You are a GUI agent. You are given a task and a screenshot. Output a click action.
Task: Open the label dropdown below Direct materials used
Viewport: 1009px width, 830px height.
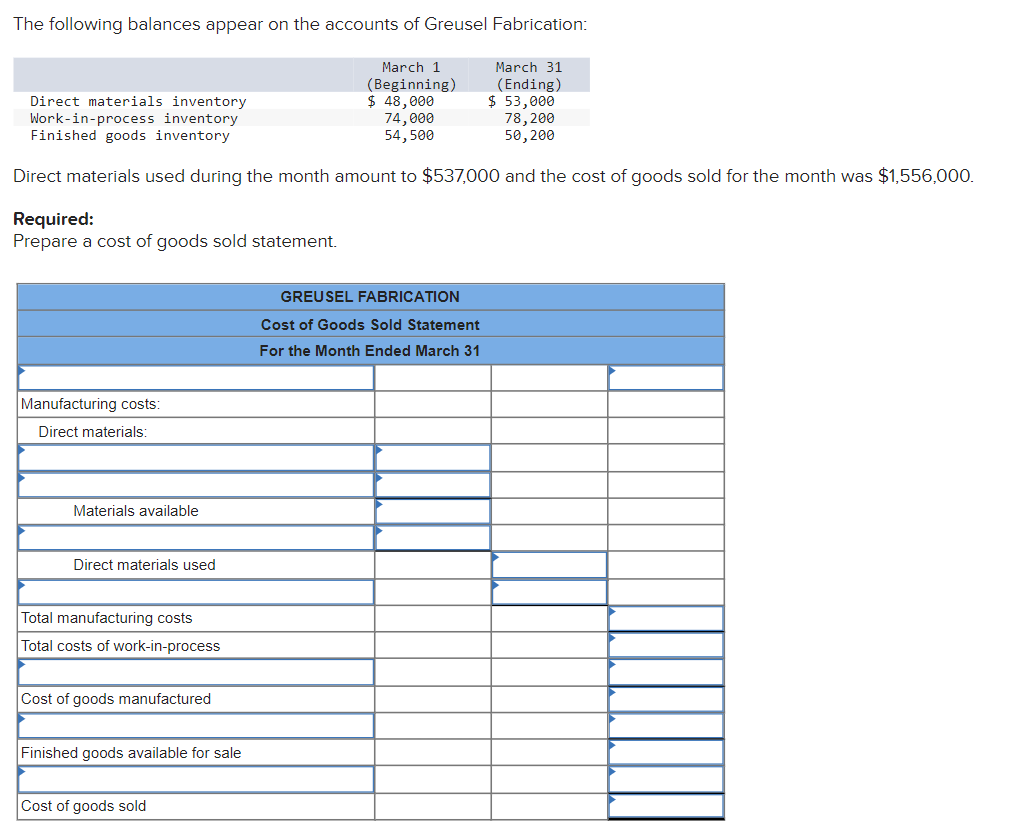click(196, 592)
